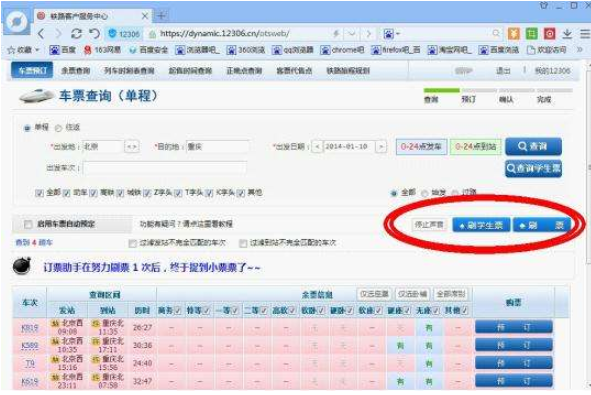Reload the page with the refresh icon
Viewport: 591px width, 395px height.
[x=77, y=34]
